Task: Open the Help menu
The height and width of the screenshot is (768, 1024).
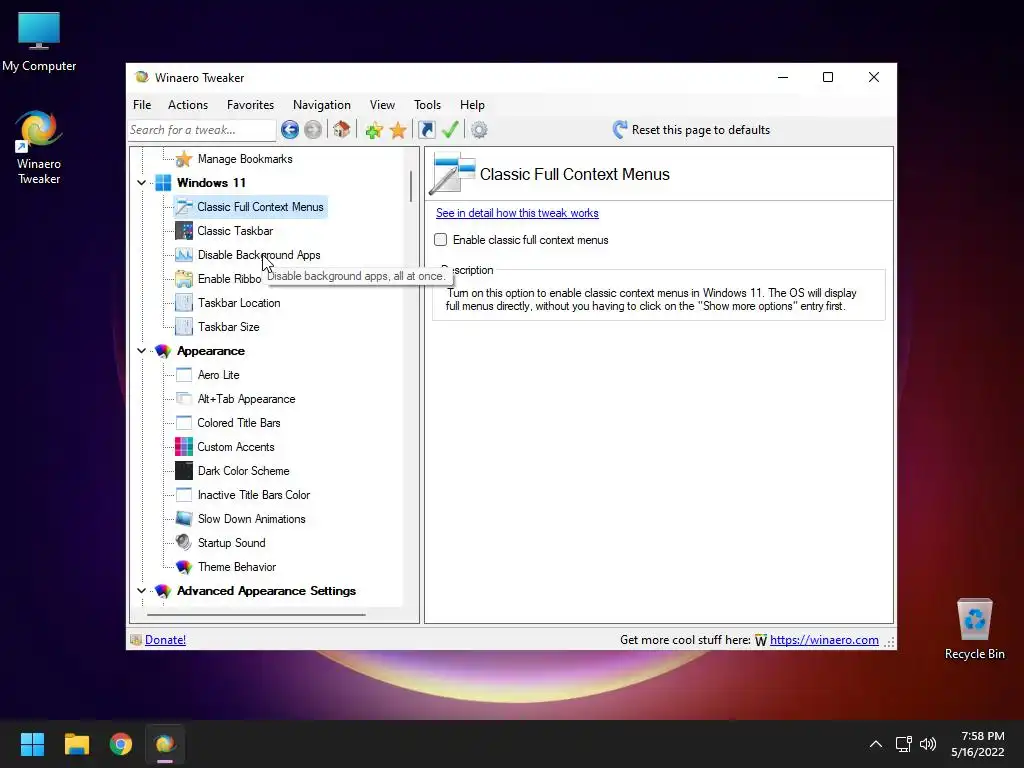Action: click(472, 104)
